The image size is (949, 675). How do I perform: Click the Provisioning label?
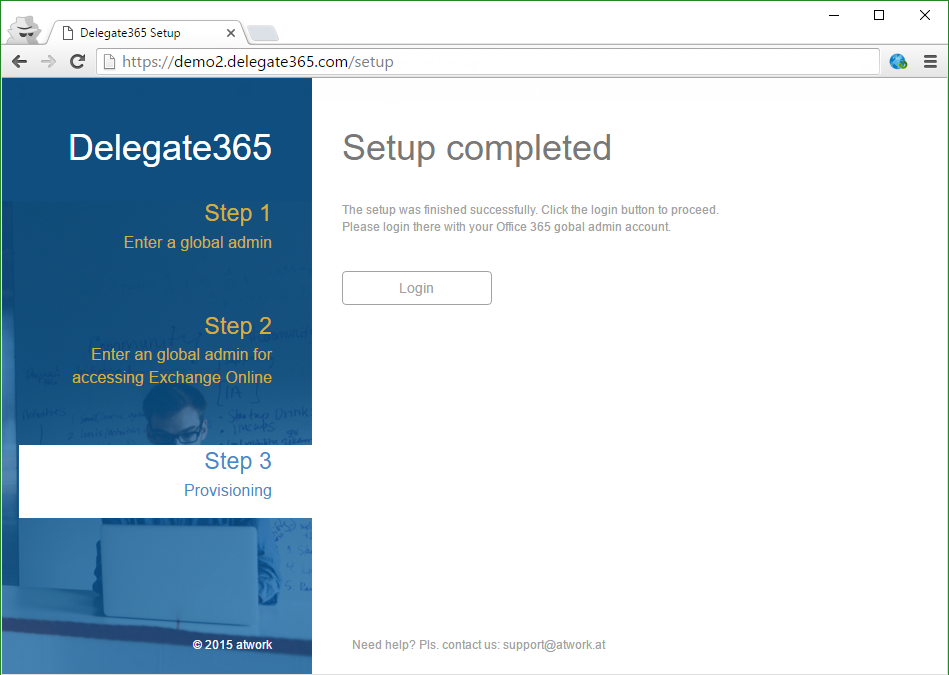pos(228,490)
